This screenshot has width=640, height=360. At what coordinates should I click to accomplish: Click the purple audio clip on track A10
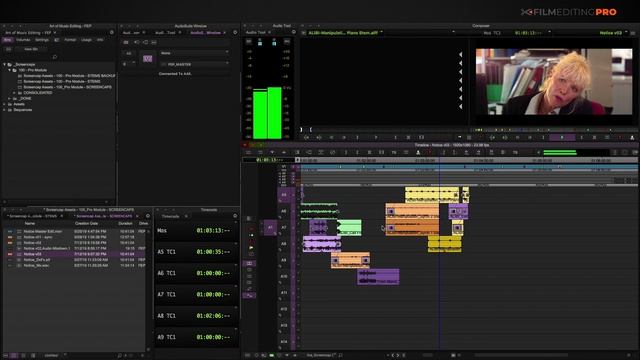coord(378,277)
